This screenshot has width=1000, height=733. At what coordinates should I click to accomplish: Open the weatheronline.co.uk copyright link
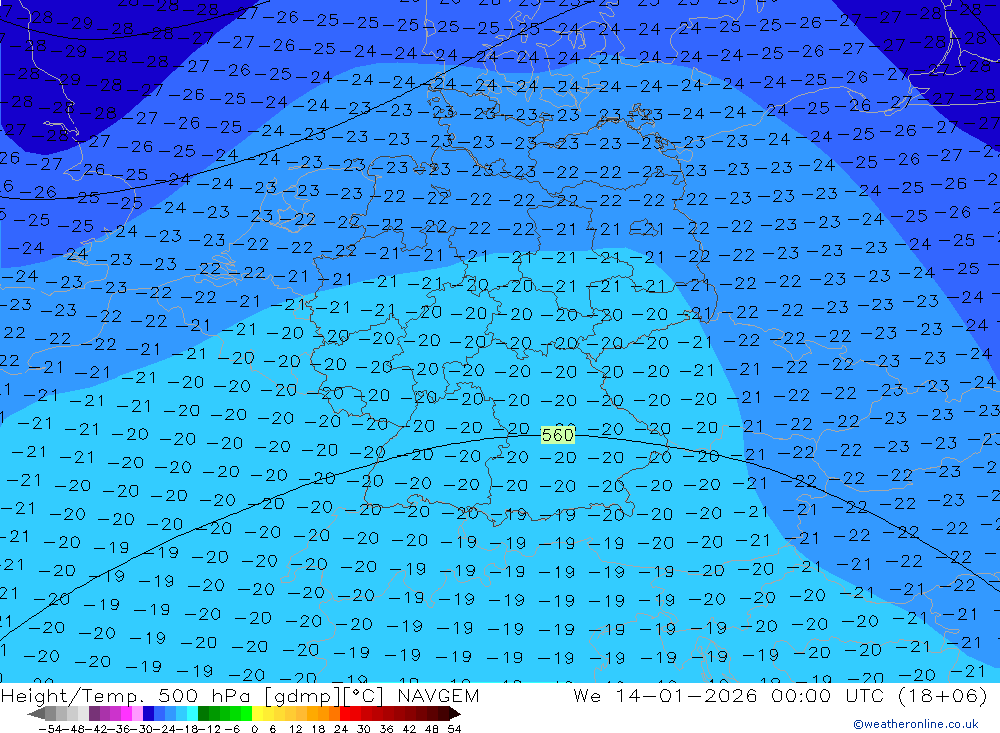click(915, 724)
